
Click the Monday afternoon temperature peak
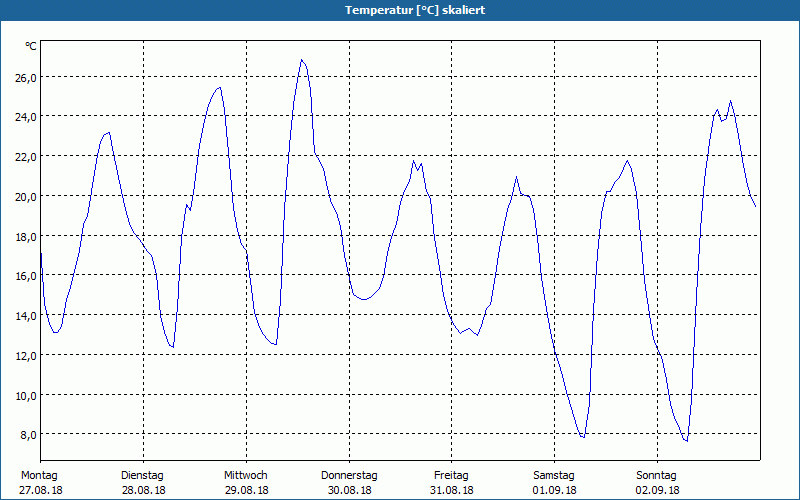(109, 133)
